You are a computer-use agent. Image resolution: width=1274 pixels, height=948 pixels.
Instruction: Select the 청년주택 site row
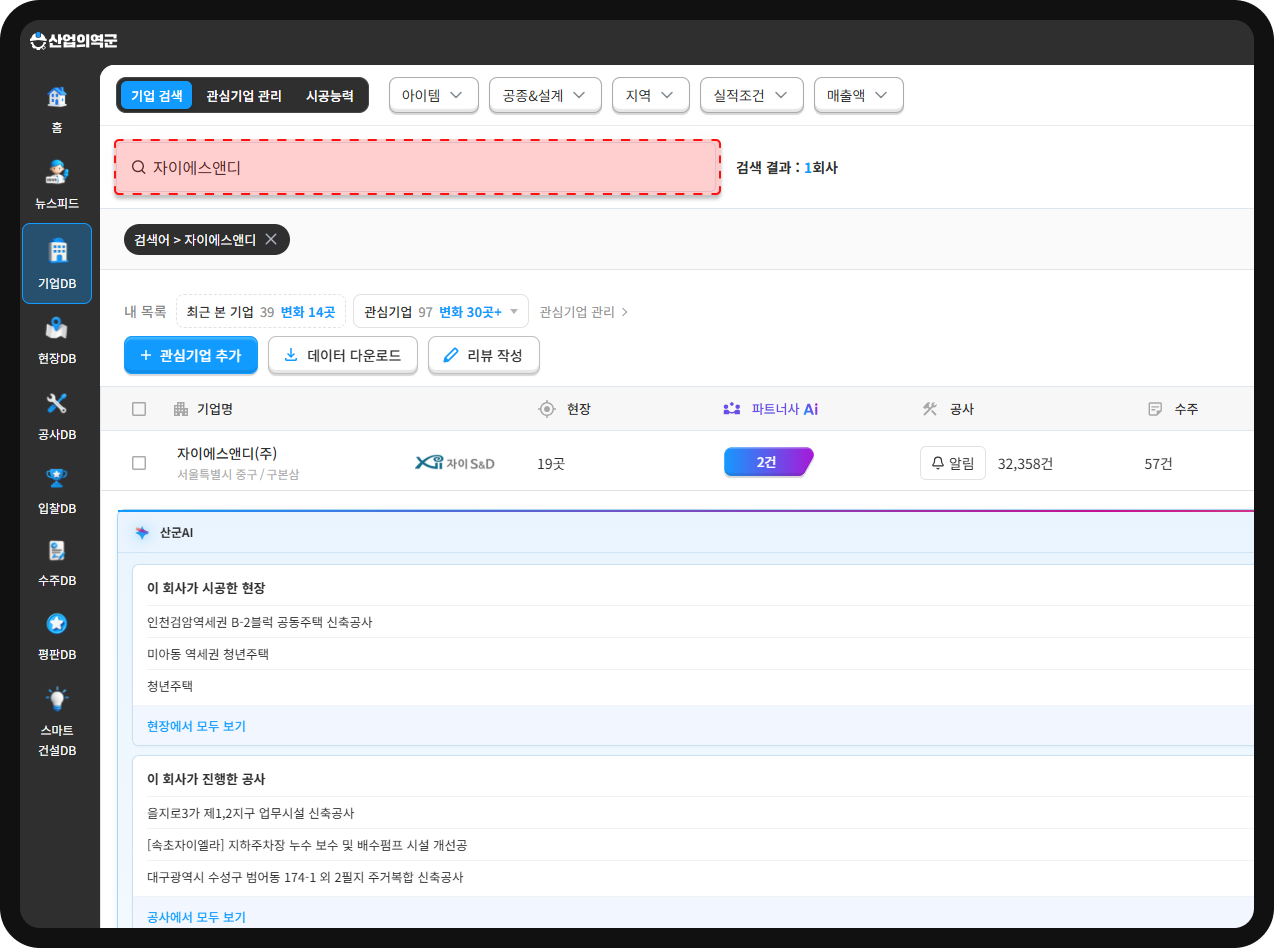pyautogui.click(x=170, y=686)
